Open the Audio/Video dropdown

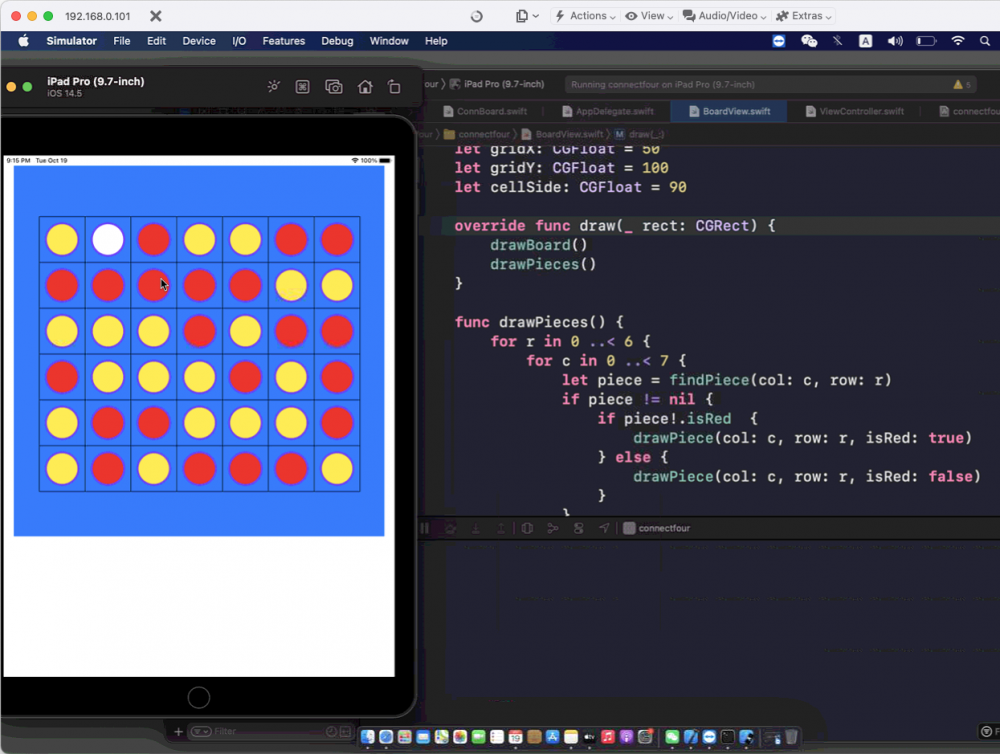[724, 16]
